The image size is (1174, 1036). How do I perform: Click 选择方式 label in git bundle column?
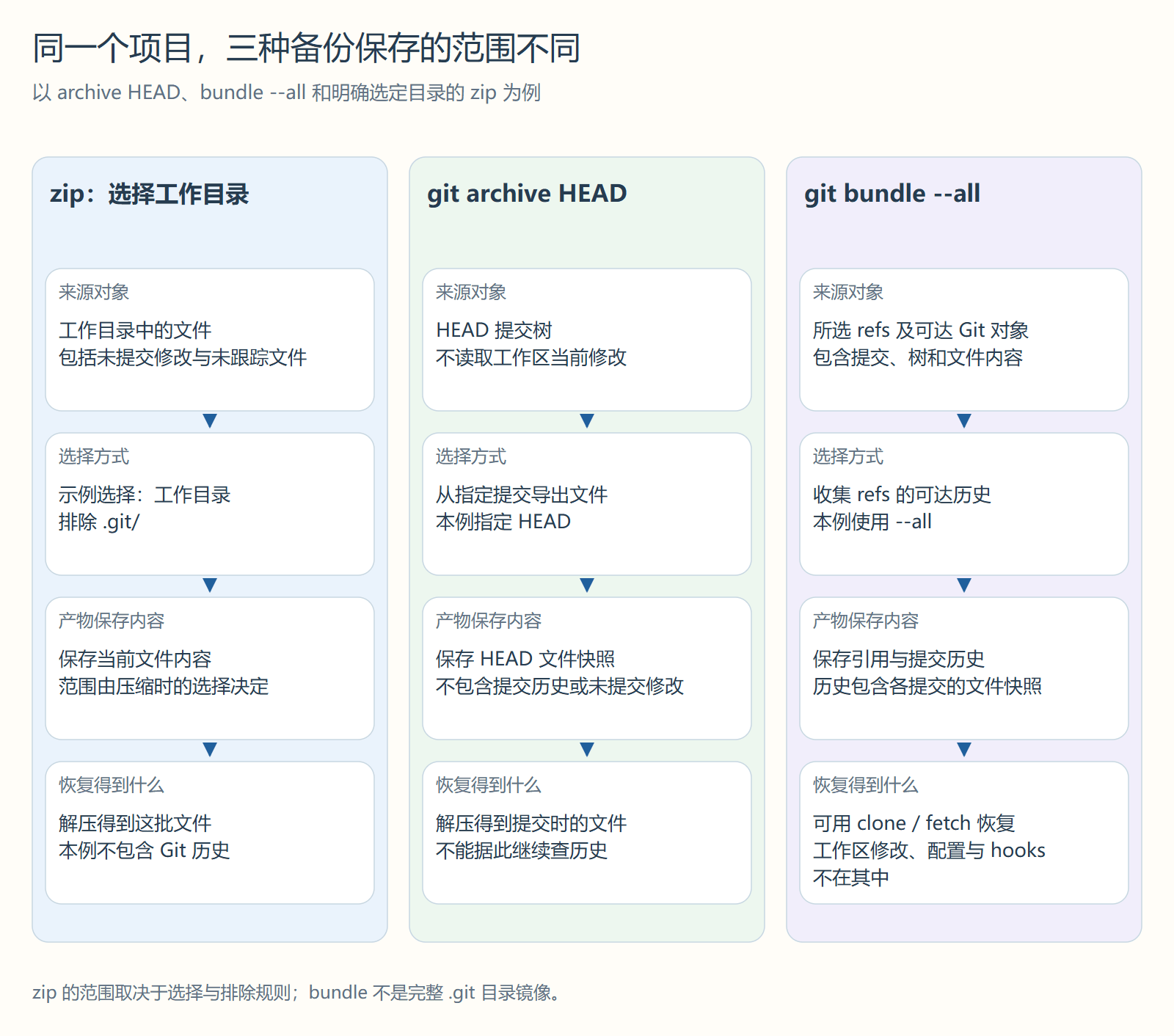click(848, 456)
